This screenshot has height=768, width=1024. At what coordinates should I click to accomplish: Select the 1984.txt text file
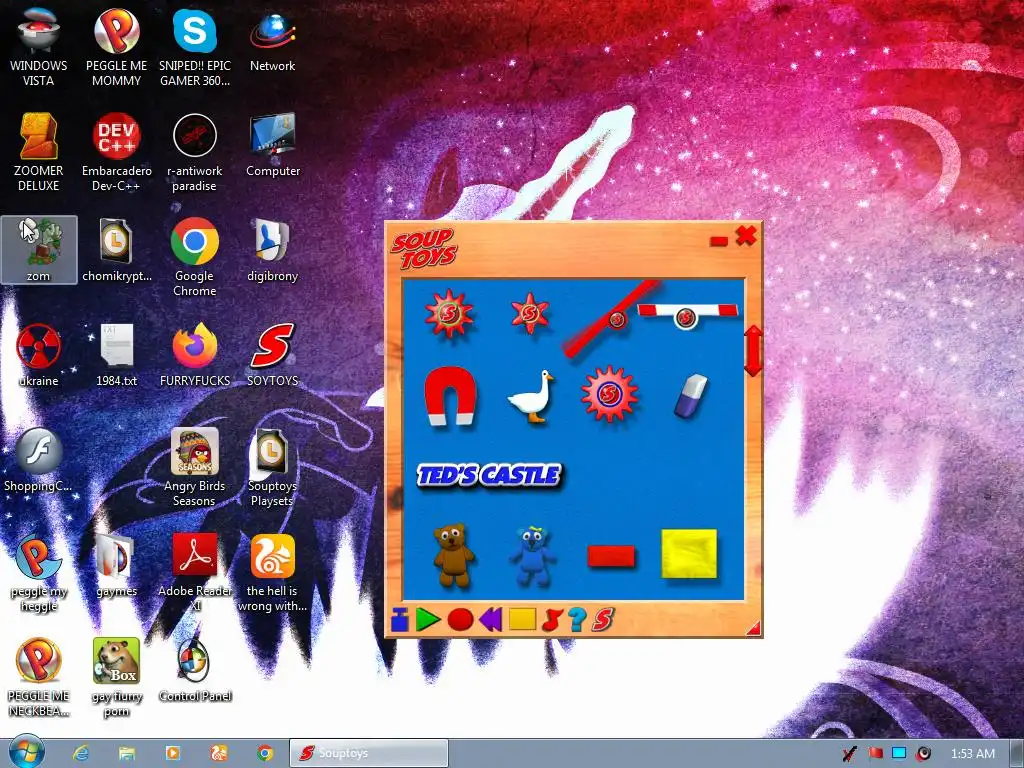click(116, 356)
